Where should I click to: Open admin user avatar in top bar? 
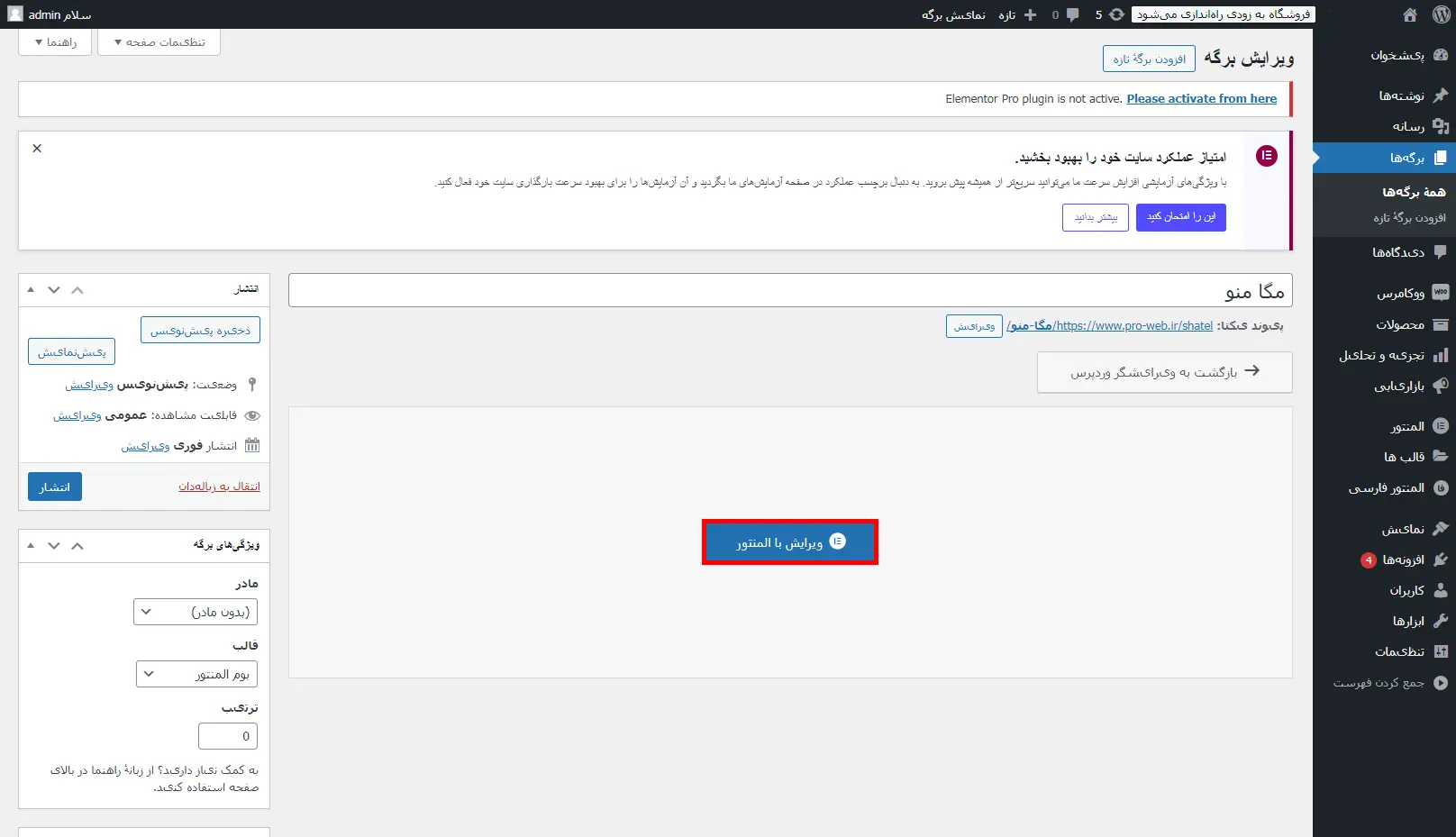15,14
